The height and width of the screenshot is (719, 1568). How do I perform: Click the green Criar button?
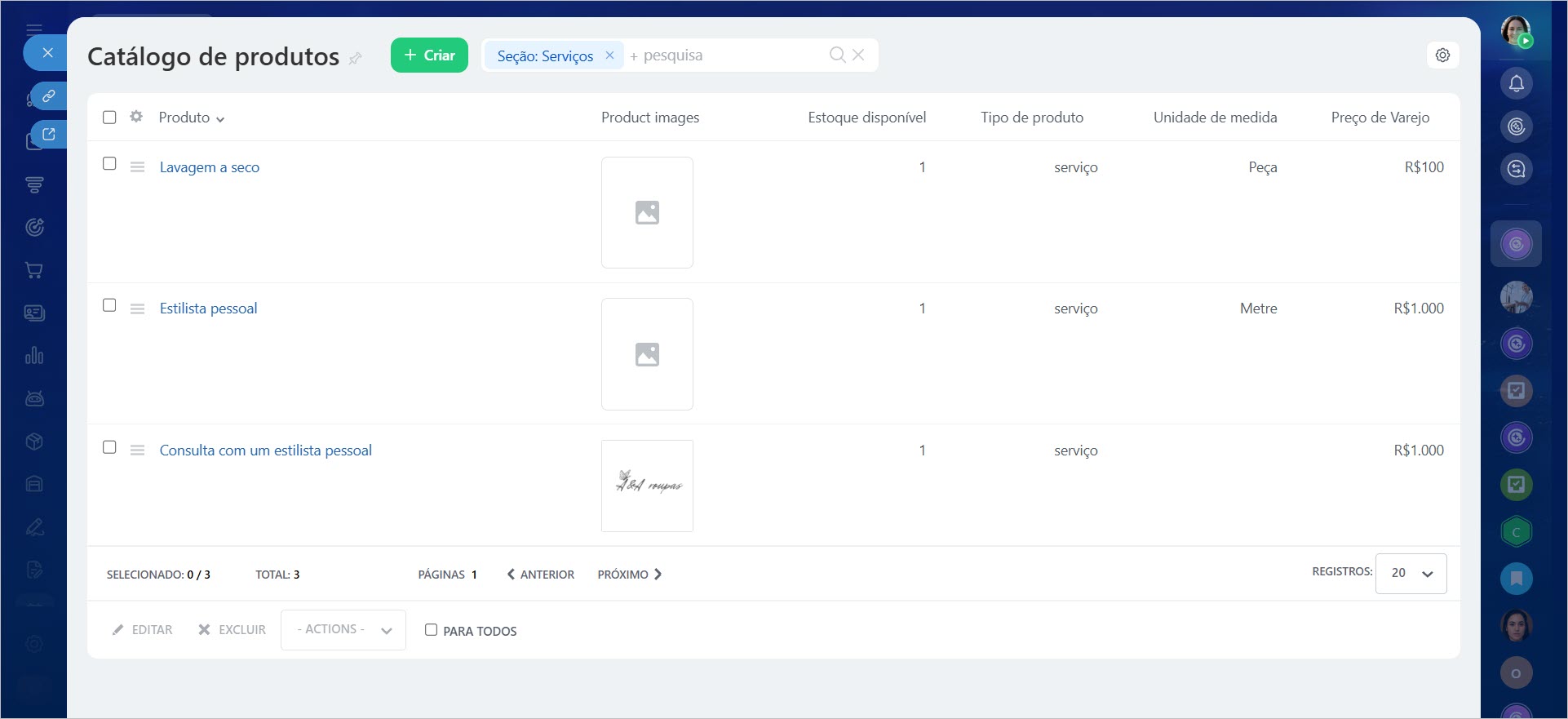click(x=429, y=55)
